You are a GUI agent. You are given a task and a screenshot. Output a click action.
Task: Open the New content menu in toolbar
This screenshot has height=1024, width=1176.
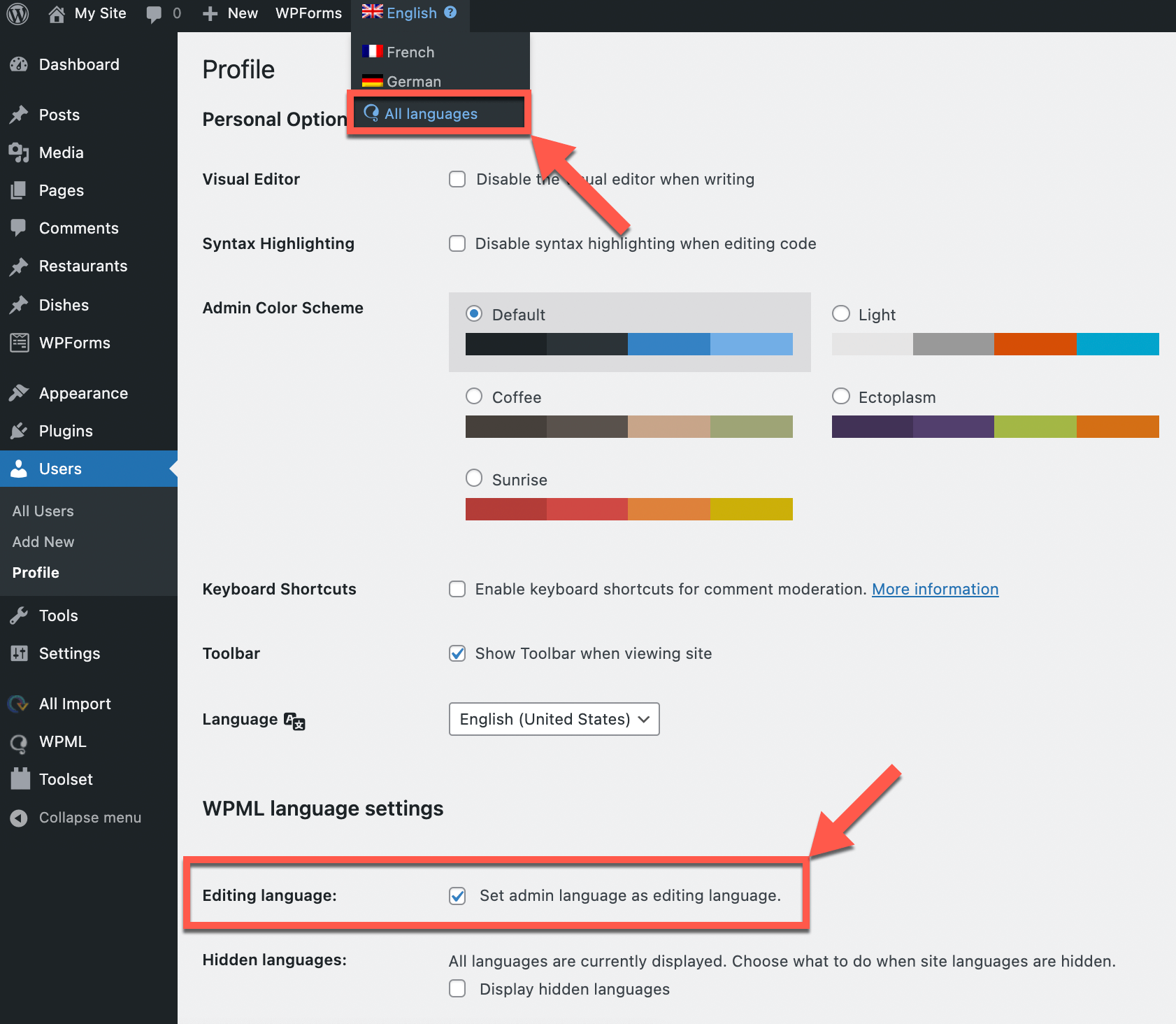pyautogui.click(x=230, y=13)
